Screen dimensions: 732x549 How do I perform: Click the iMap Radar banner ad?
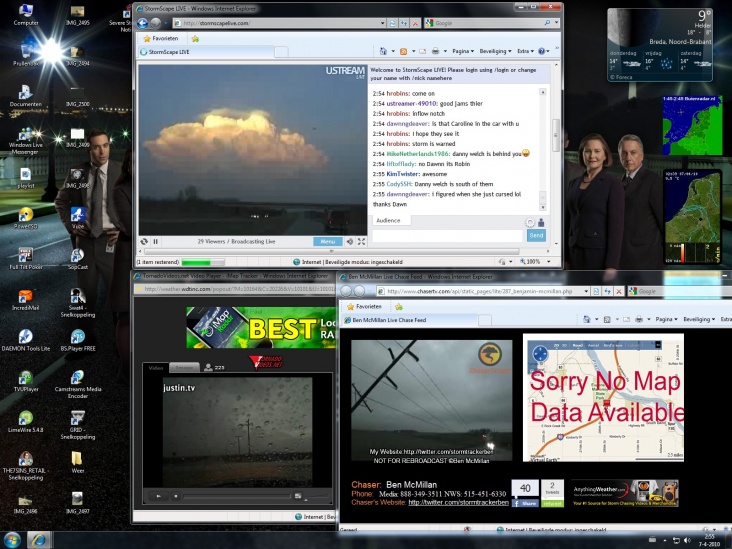click(x=260, y=327)
